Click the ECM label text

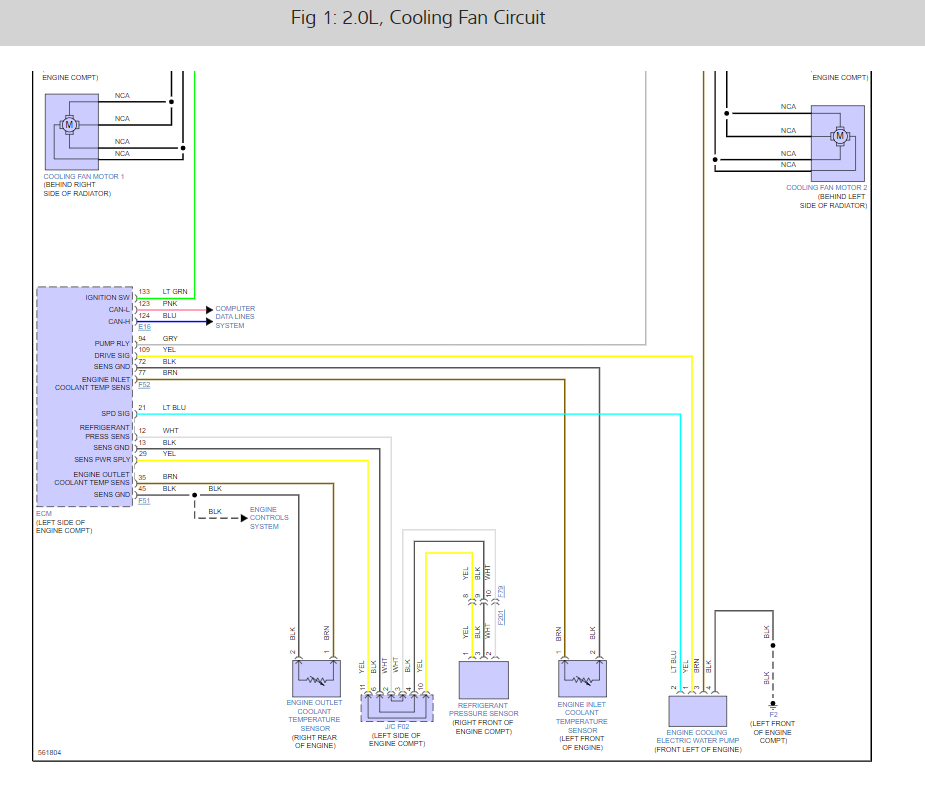pos(44,514)
